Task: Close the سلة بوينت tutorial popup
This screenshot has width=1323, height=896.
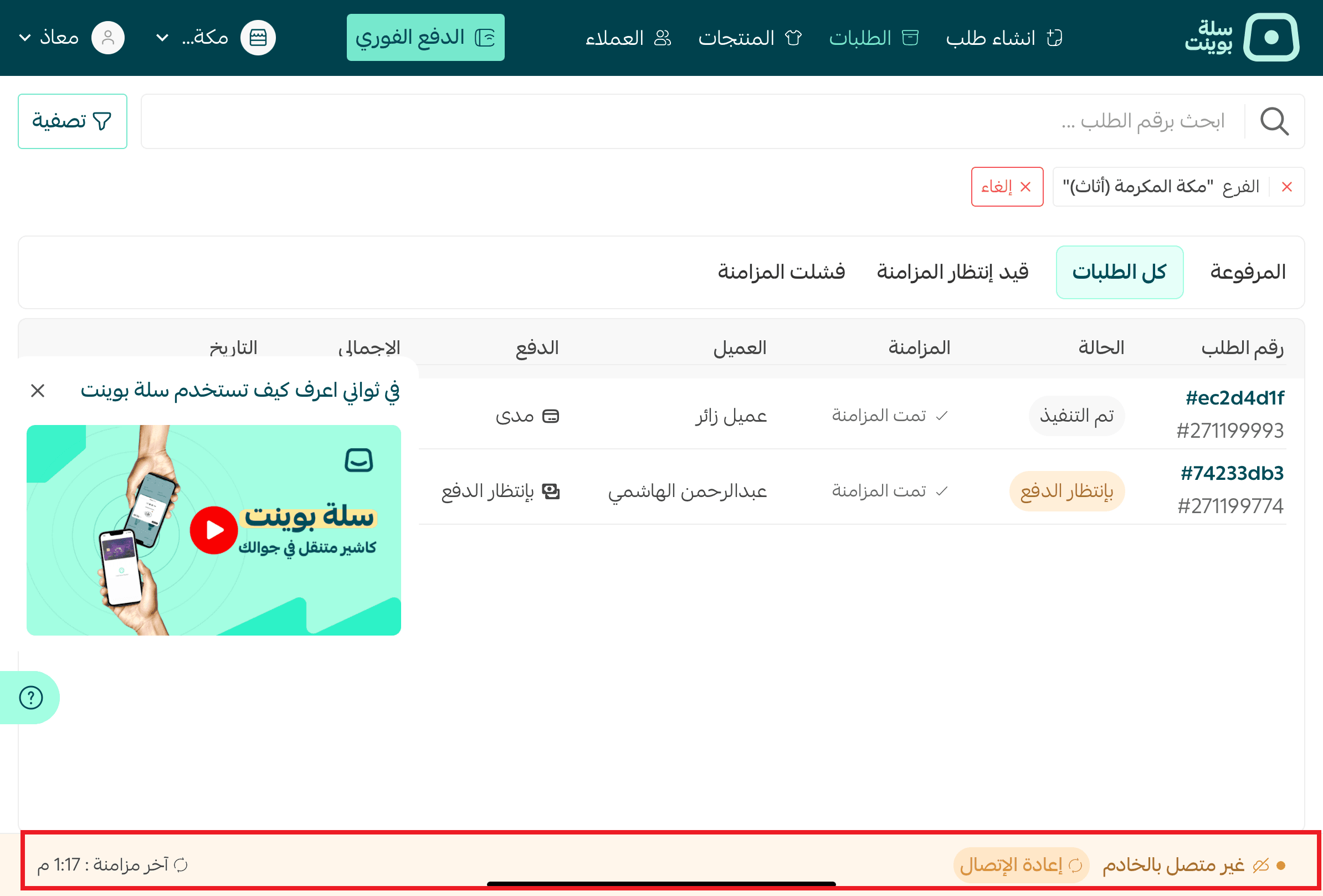Action: (38, 391)
